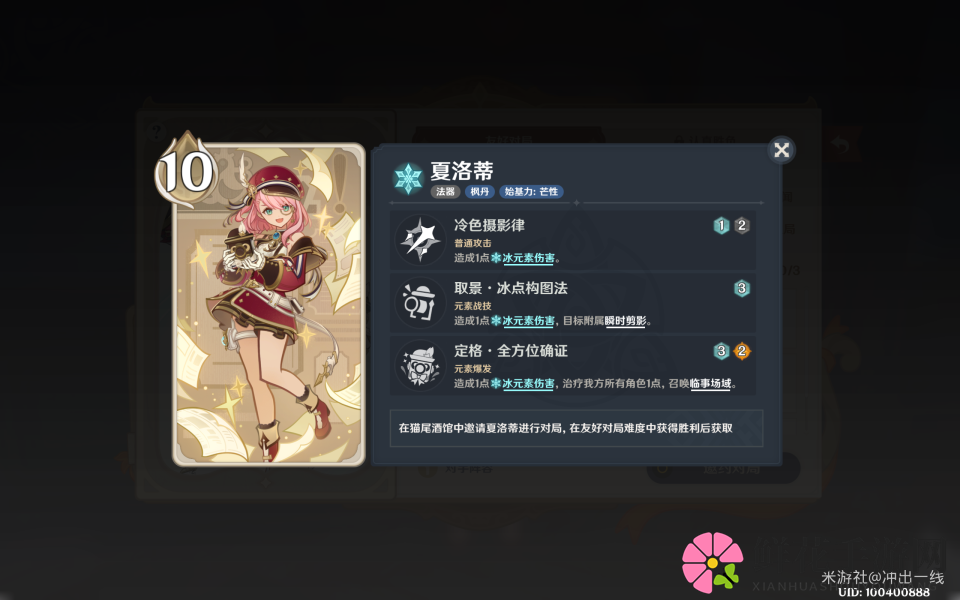The image size is (960, 600).
Task: Click the pink flower watermark logo
Action: [x=712, y=562]
